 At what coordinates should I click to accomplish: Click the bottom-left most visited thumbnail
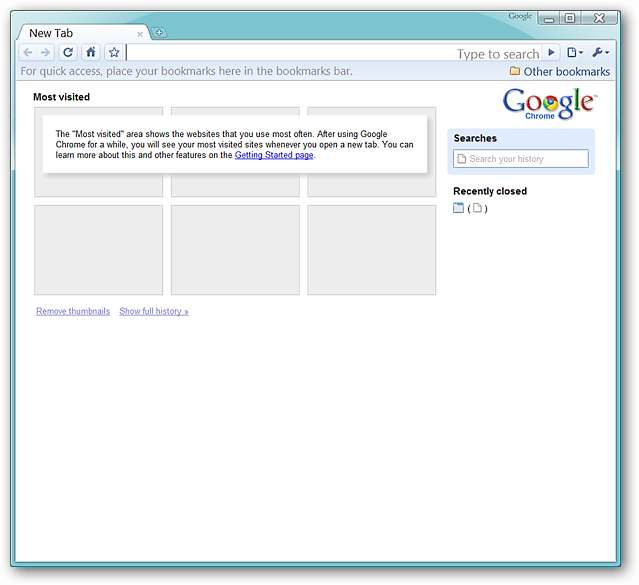99,250
